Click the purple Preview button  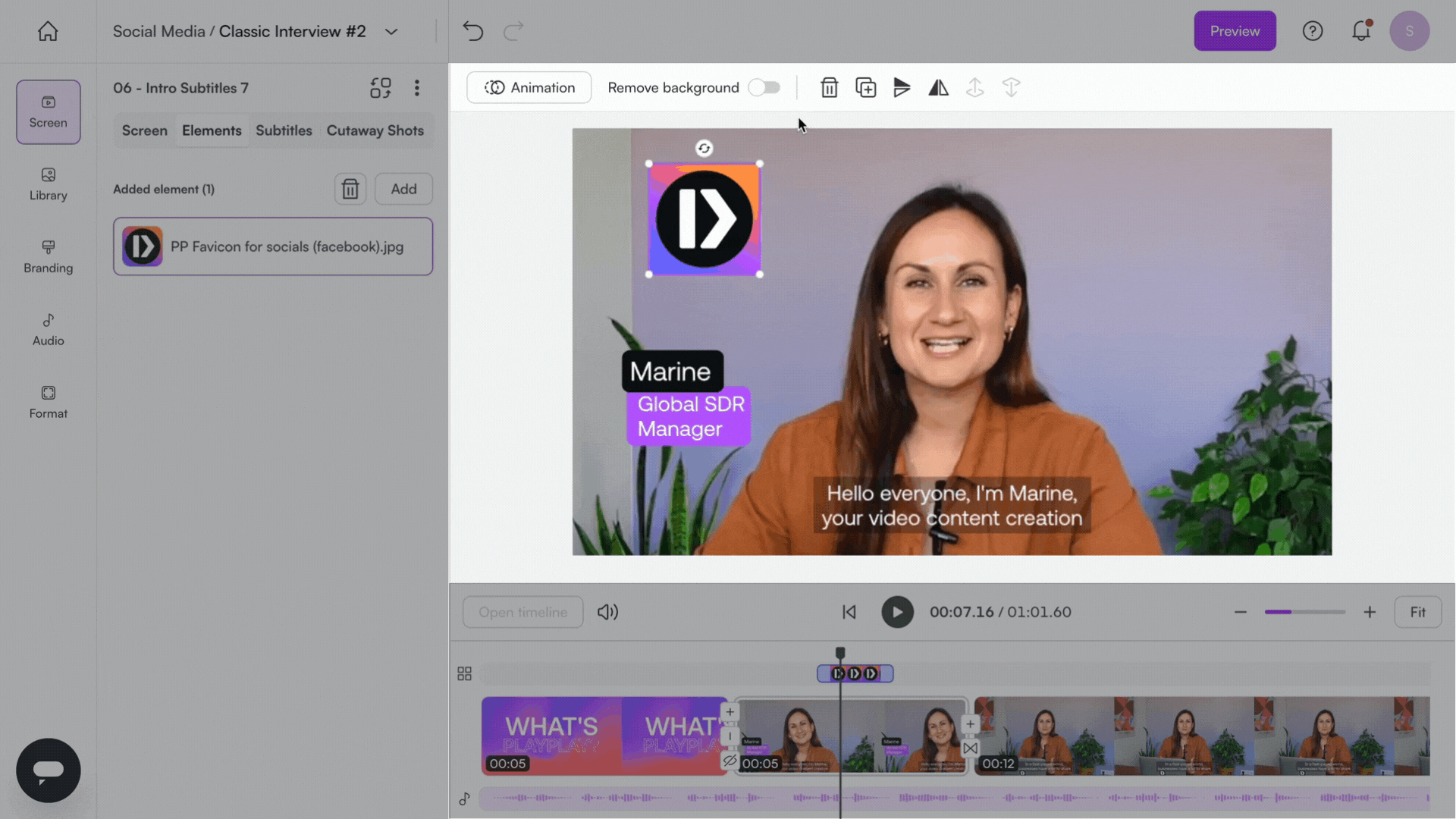(1234, 31)
